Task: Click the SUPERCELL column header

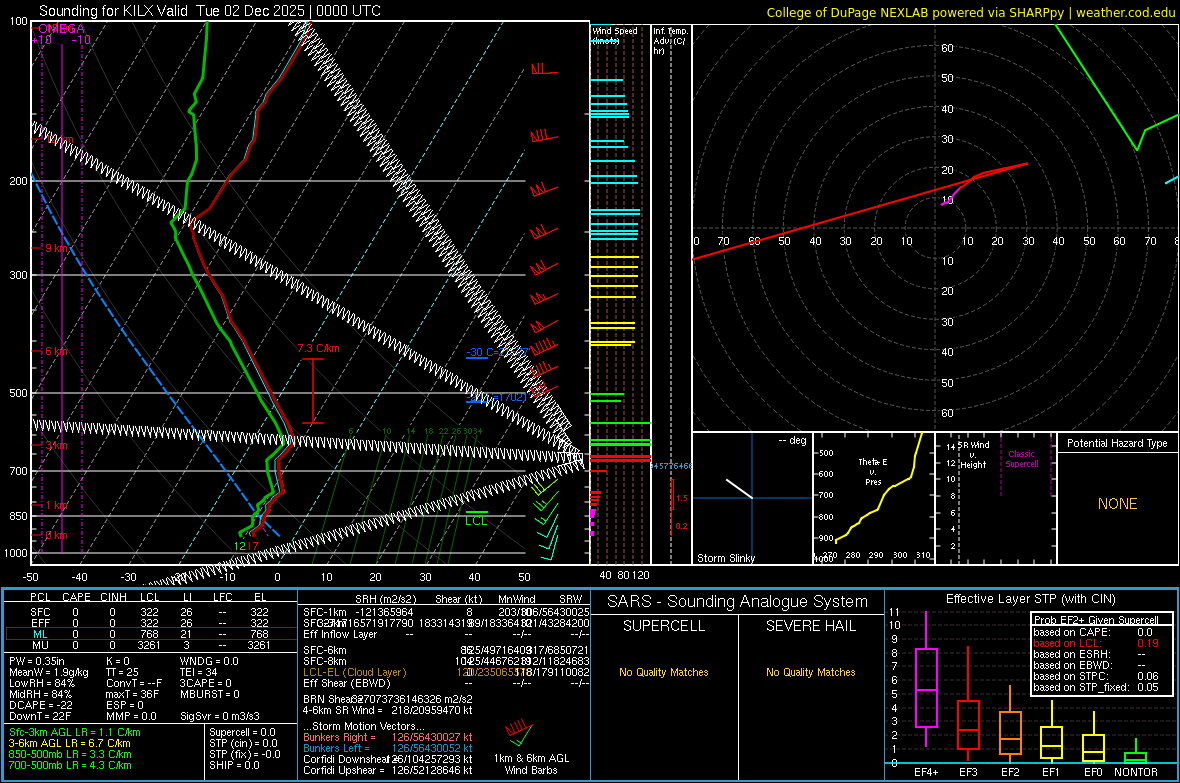Action: [664, 626]
